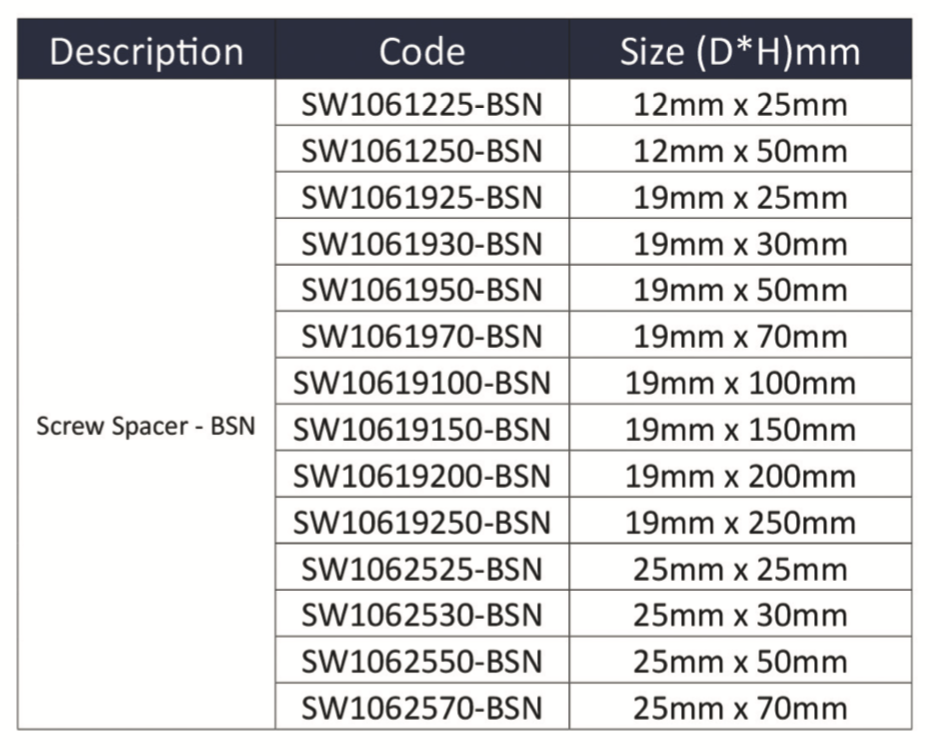The height and width of the screenshot is (756, 930).
Task: Click the 25mm x 50mm size cell
Action: click(740, 662)
